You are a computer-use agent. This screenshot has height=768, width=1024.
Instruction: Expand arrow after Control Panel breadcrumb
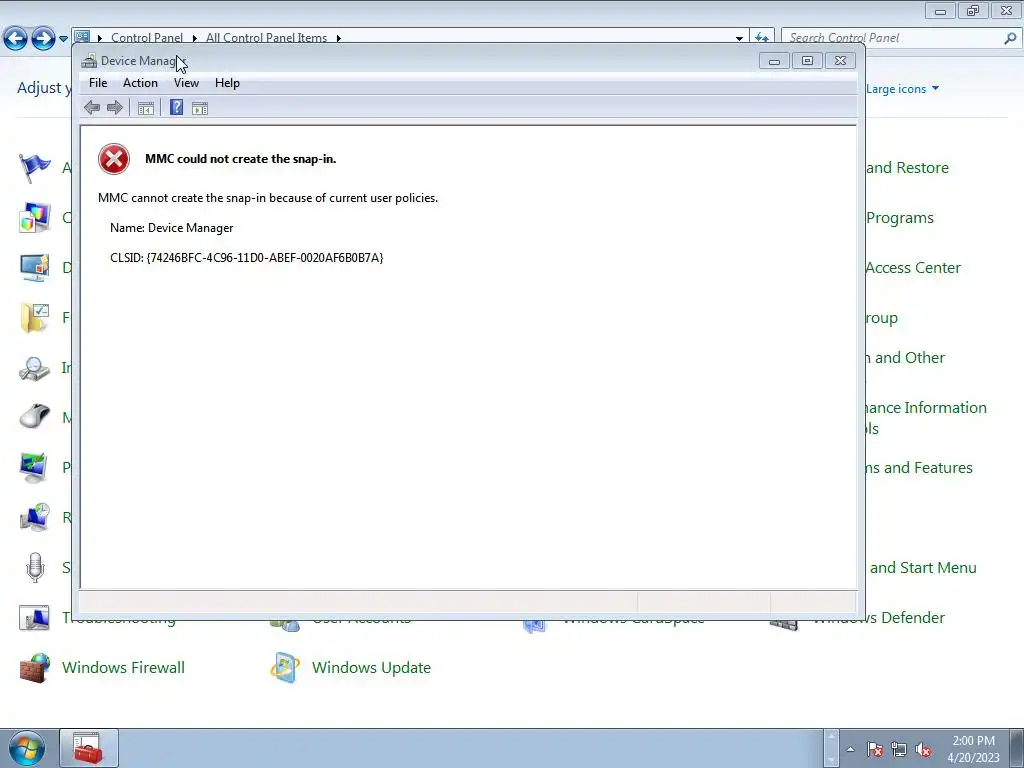pos(195,38)
